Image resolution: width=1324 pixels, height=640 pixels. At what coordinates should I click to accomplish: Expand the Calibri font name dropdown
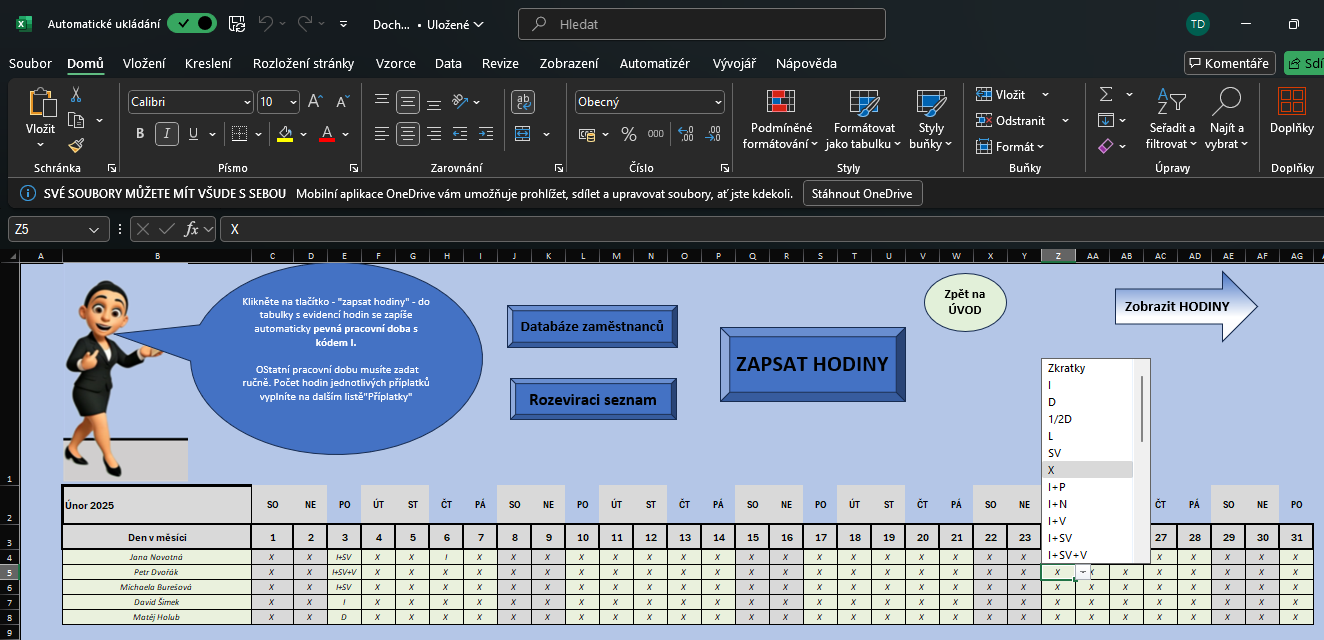(x=247, y=102)
